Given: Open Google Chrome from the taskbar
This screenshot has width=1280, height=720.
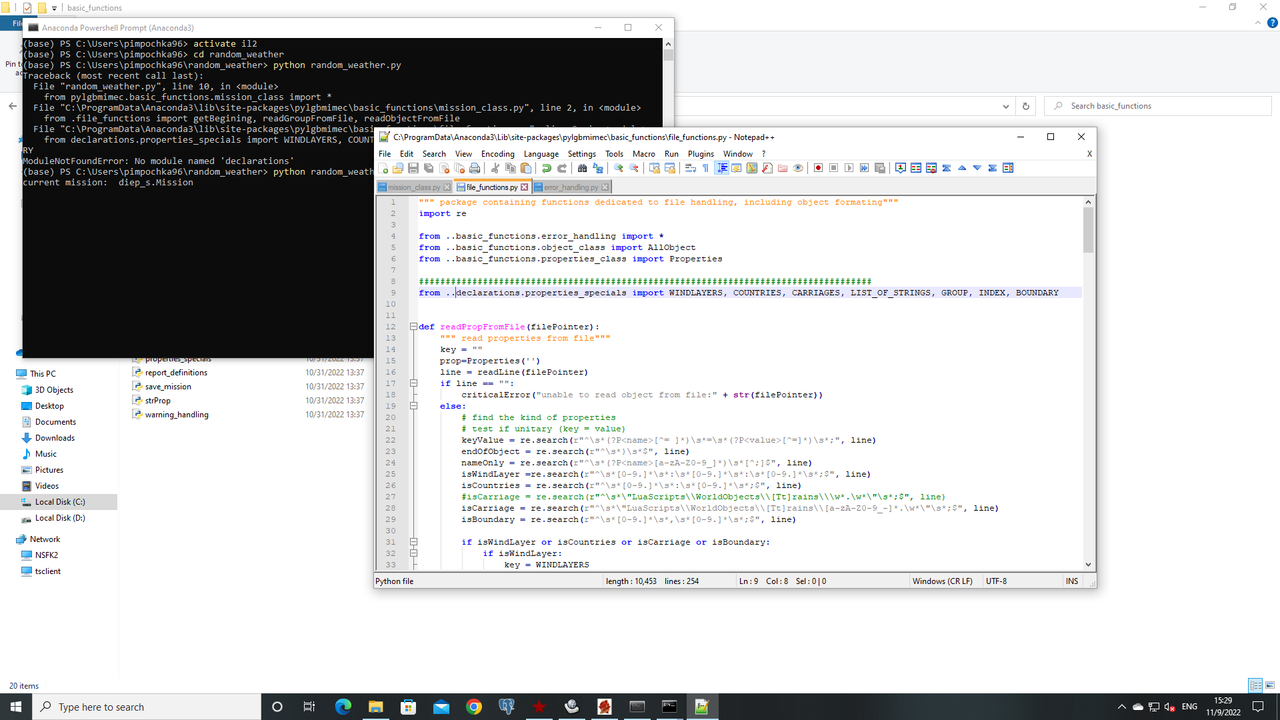Looking at the screenshot, I should (474, 707).
